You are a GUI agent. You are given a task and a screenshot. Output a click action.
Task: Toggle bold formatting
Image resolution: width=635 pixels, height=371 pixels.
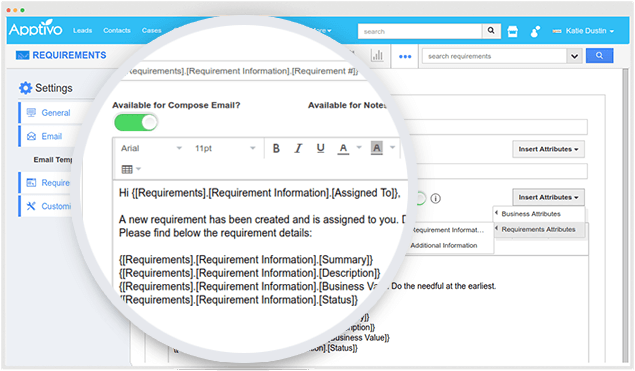click(276, 149)
